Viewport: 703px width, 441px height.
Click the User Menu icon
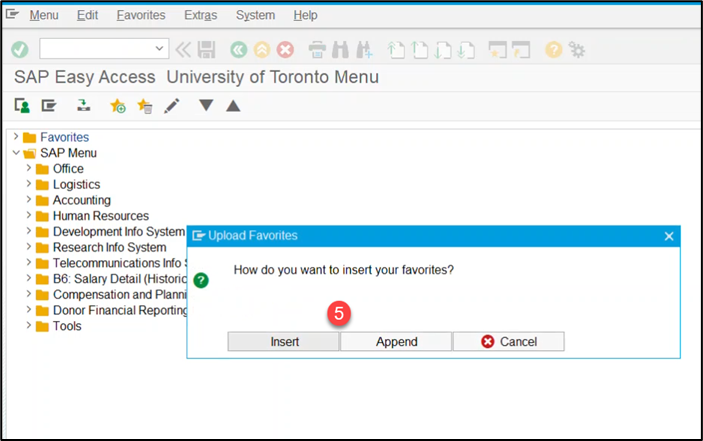22,106
